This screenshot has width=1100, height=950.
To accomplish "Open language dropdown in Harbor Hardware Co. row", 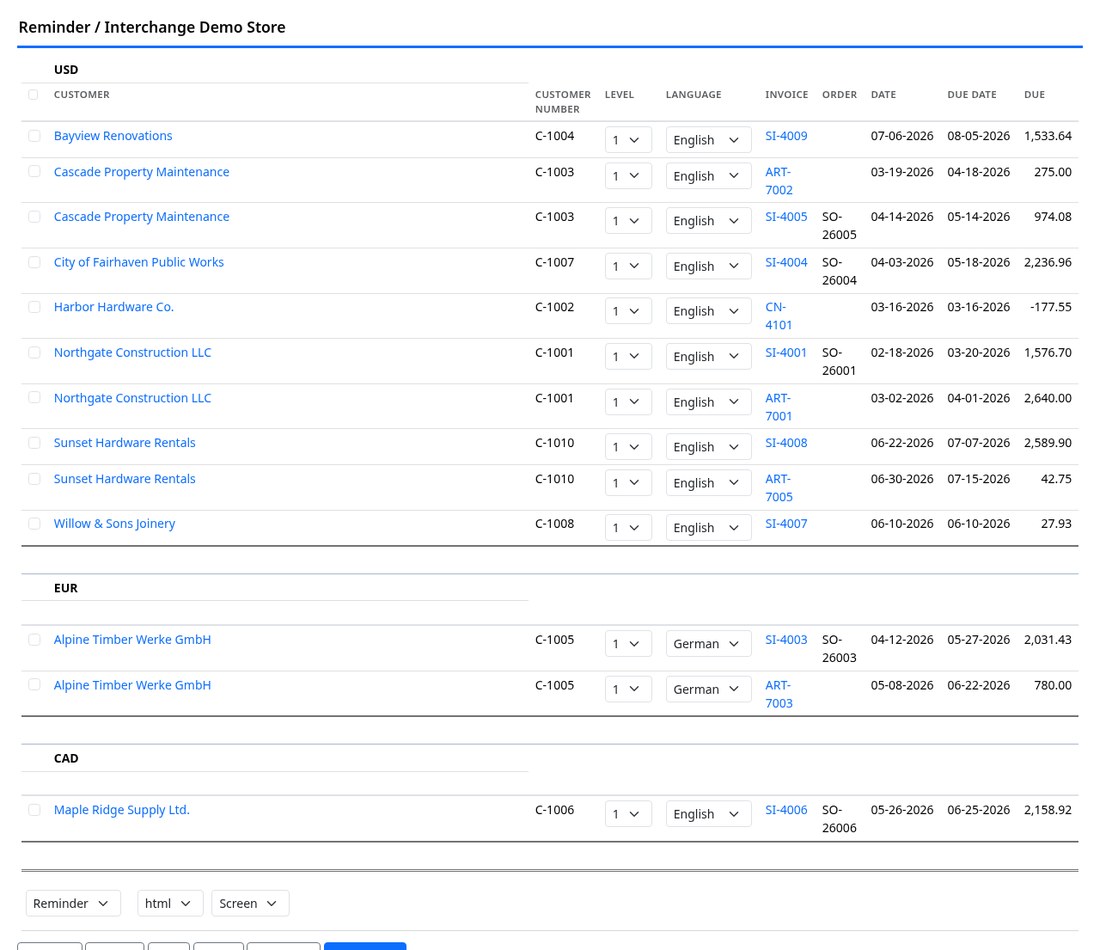I will click(x=708, y=312).
